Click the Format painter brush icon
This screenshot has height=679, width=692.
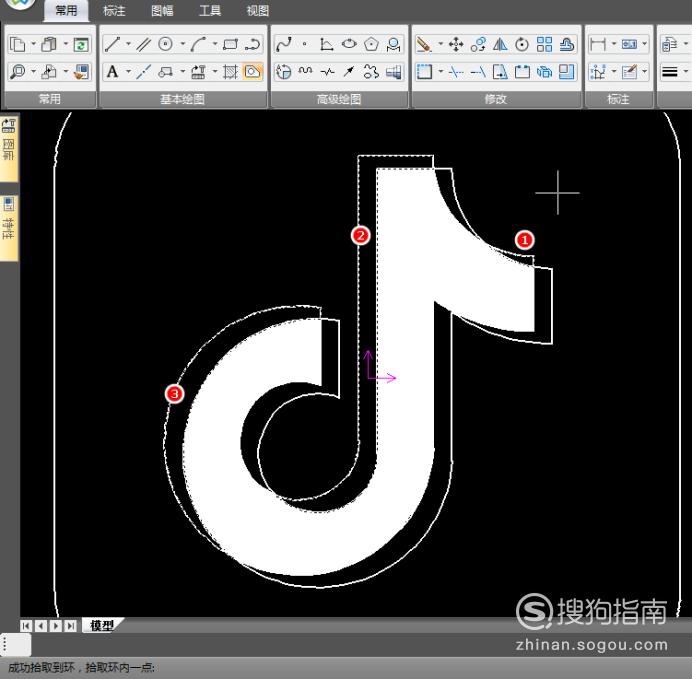click(81, 71)
